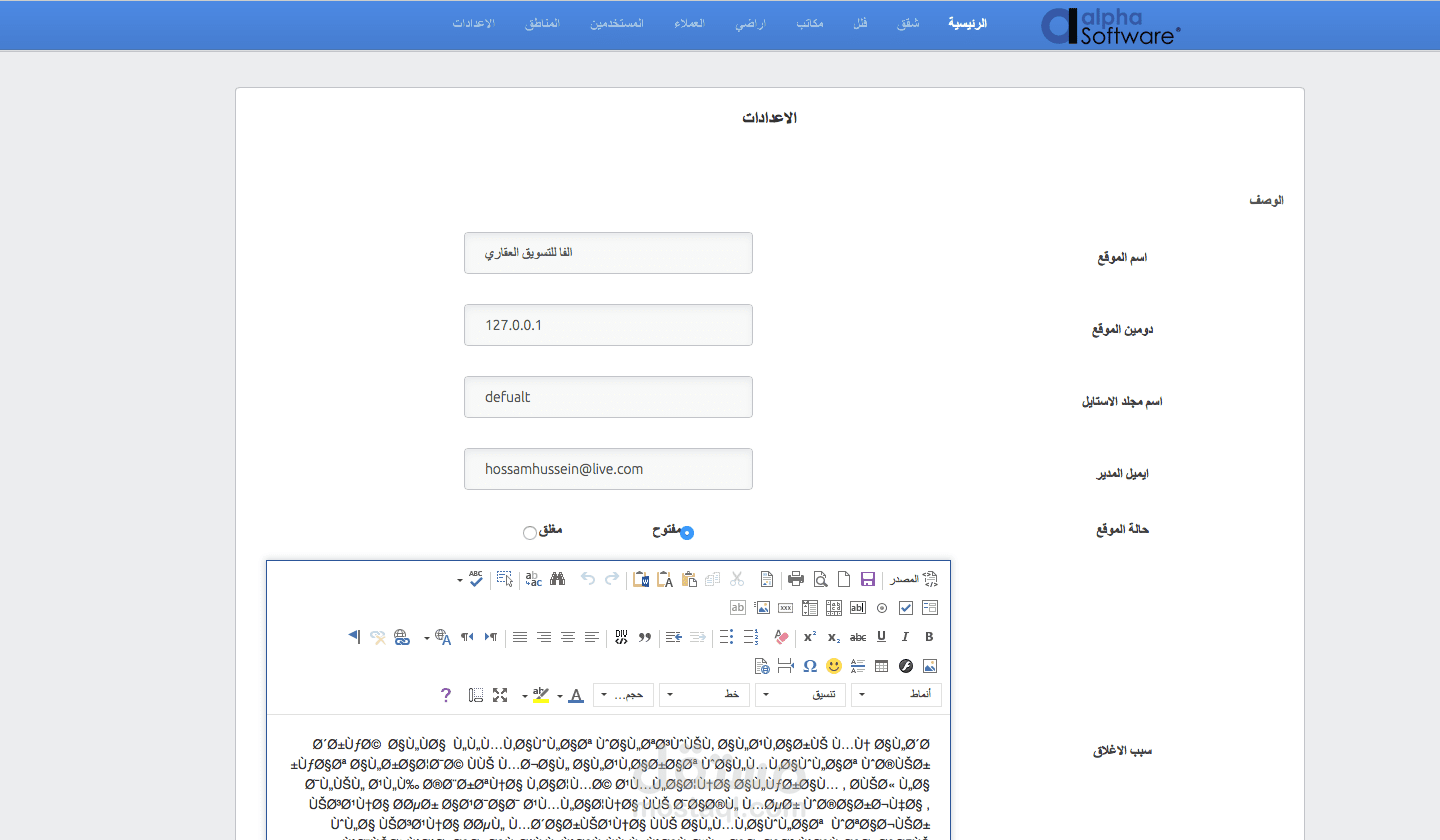The height and width of the screenshot is (840, 1440).
Task: Insert an image via Image icon
Action: pyautogui.click(x=929, y=665)
